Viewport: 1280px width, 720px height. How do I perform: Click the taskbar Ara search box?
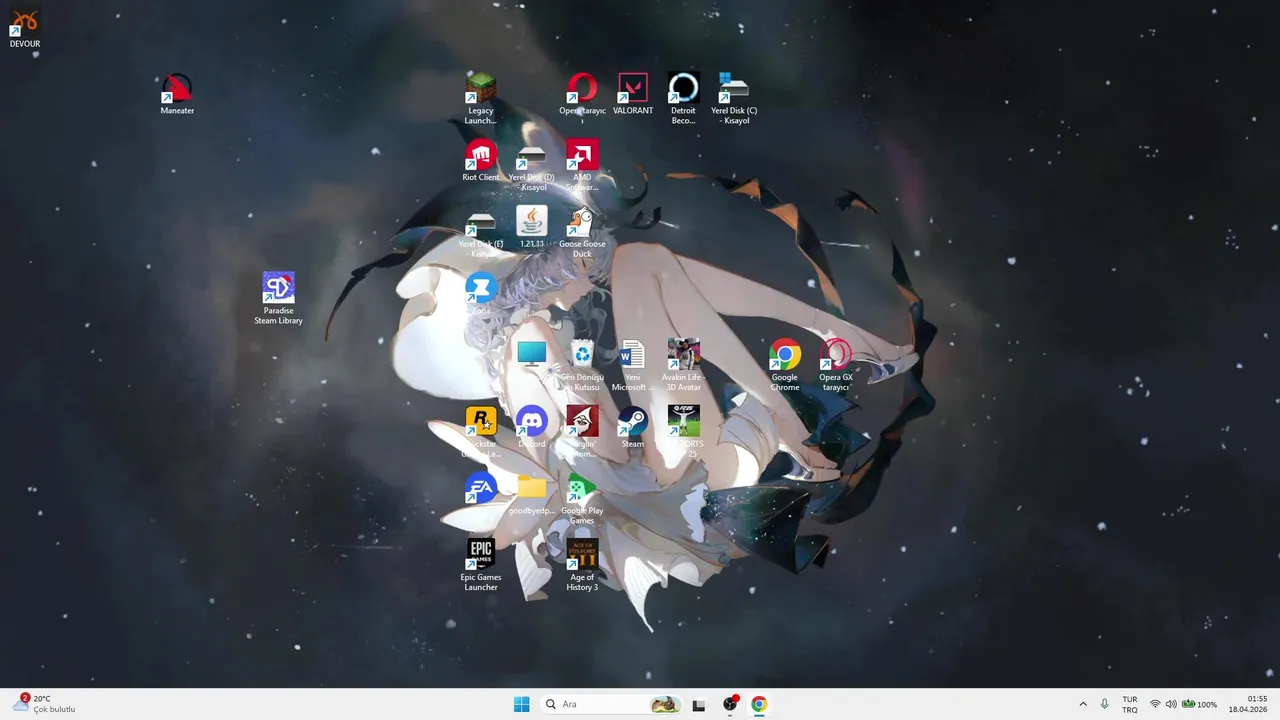(611, 704)
